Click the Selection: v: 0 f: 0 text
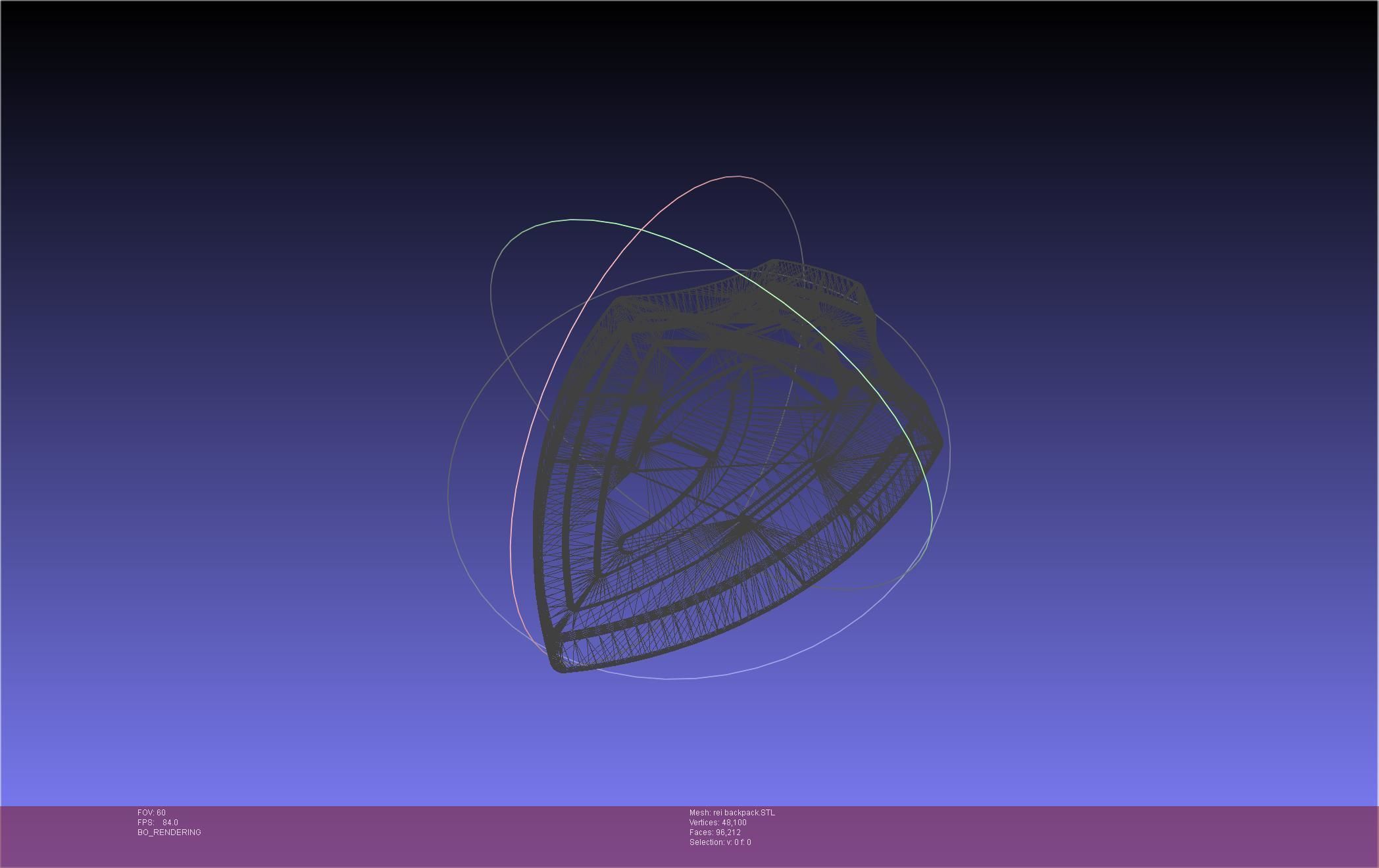Viewport: 1379px width, 868px height. (x=720, y=842)
